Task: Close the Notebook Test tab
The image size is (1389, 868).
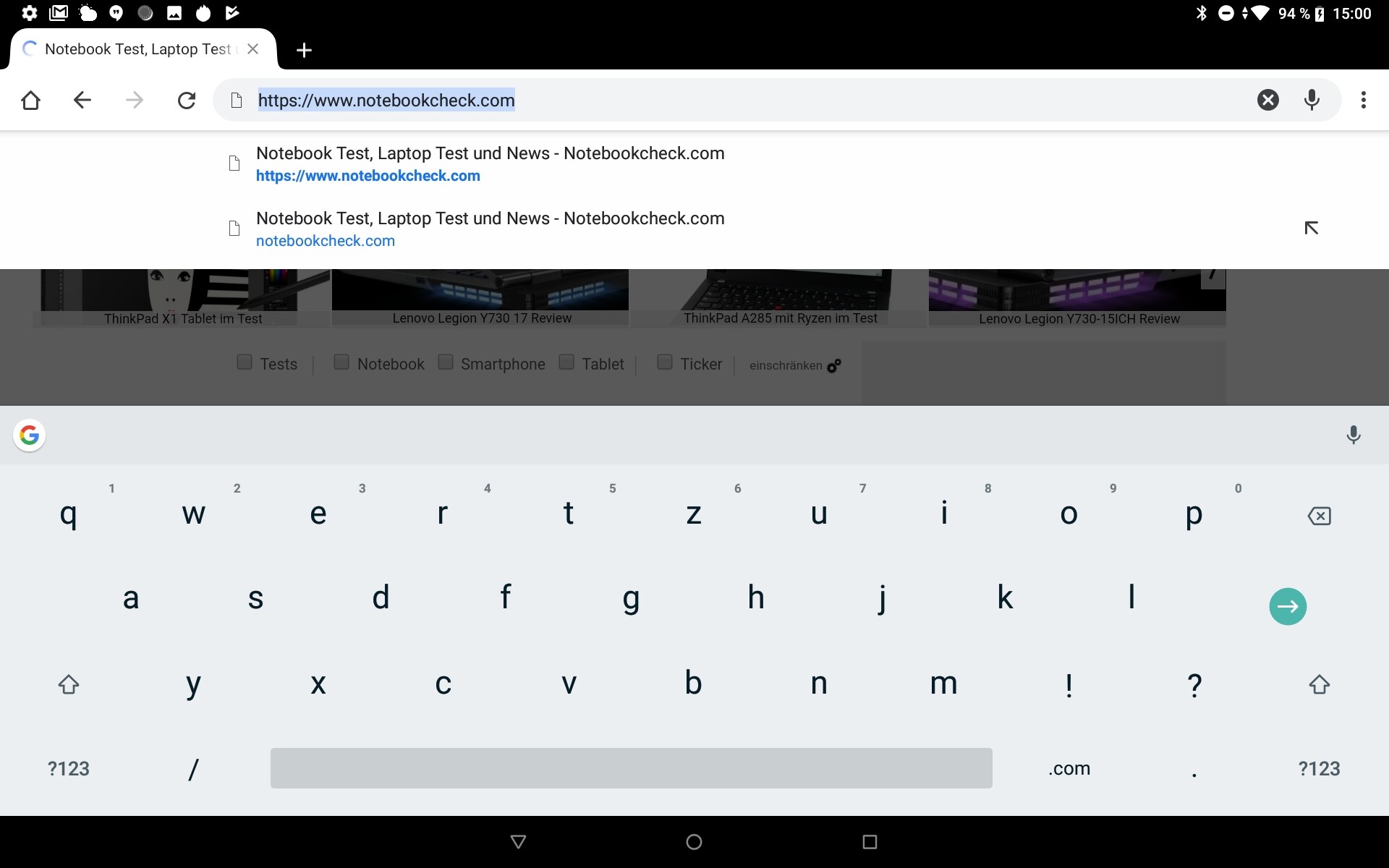Action: tap(252, 49)
